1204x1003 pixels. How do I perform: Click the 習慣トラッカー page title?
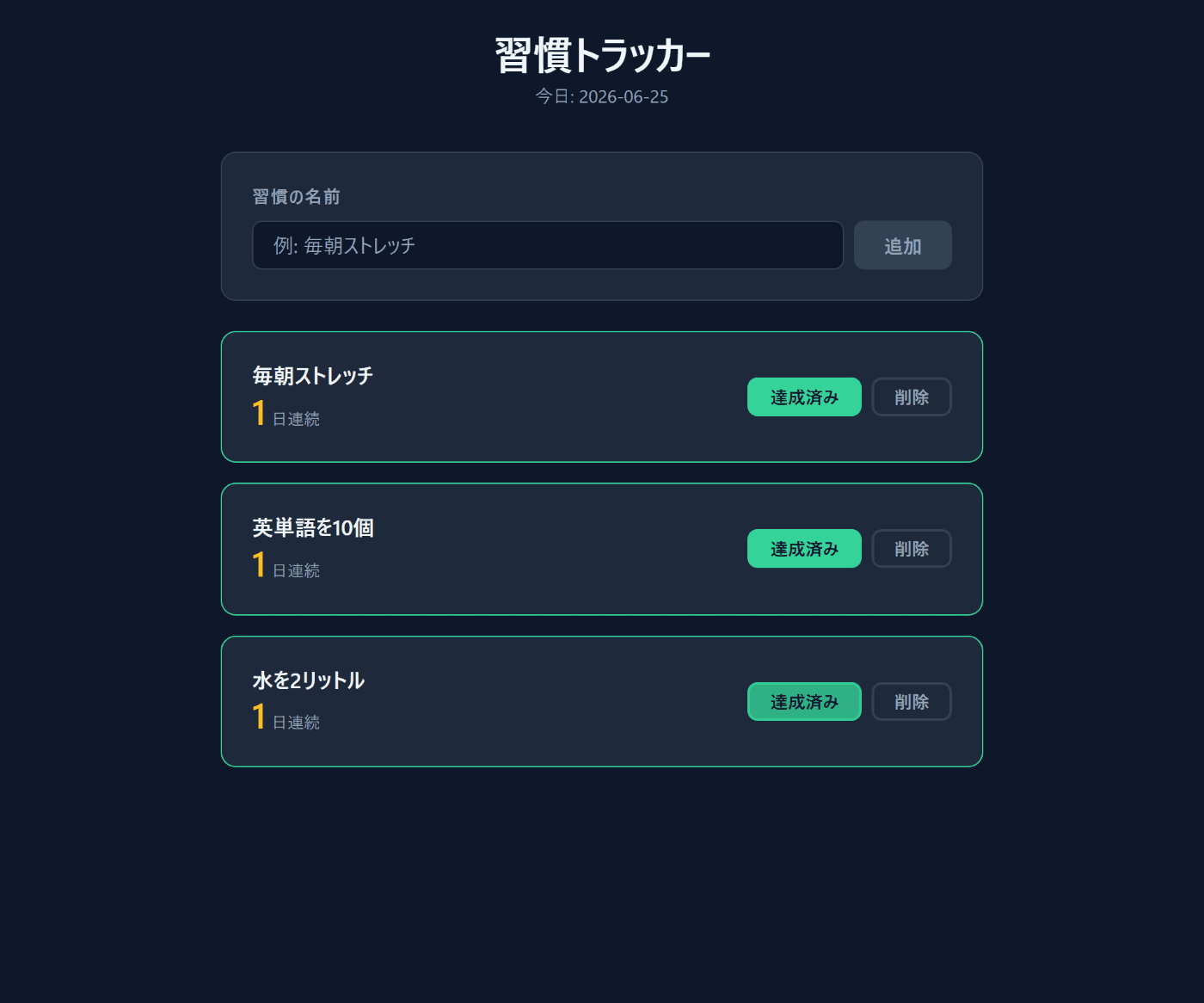click(602, 55)
